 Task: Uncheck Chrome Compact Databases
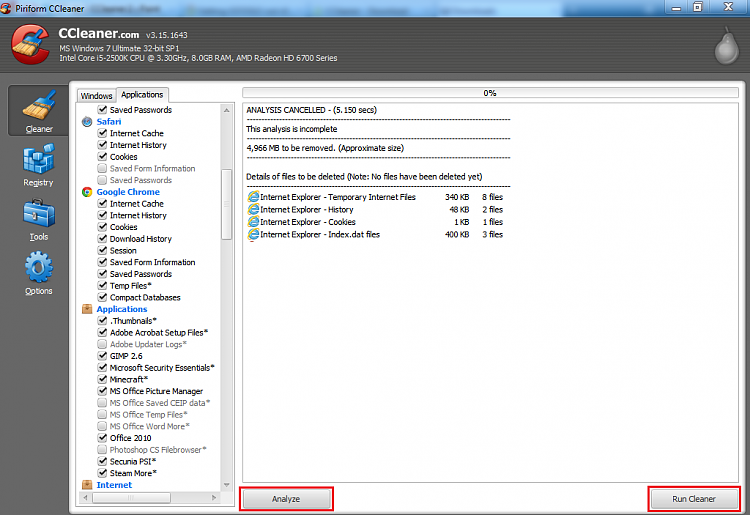point(102,297)
